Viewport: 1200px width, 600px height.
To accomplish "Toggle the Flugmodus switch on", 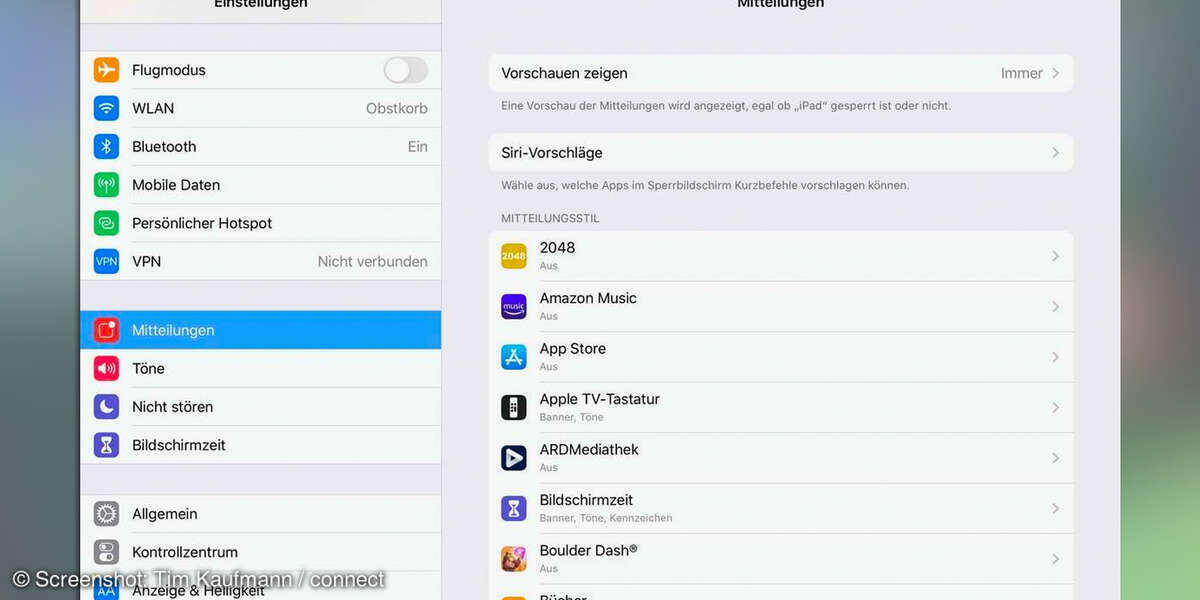I will click(x=406, y=70).
